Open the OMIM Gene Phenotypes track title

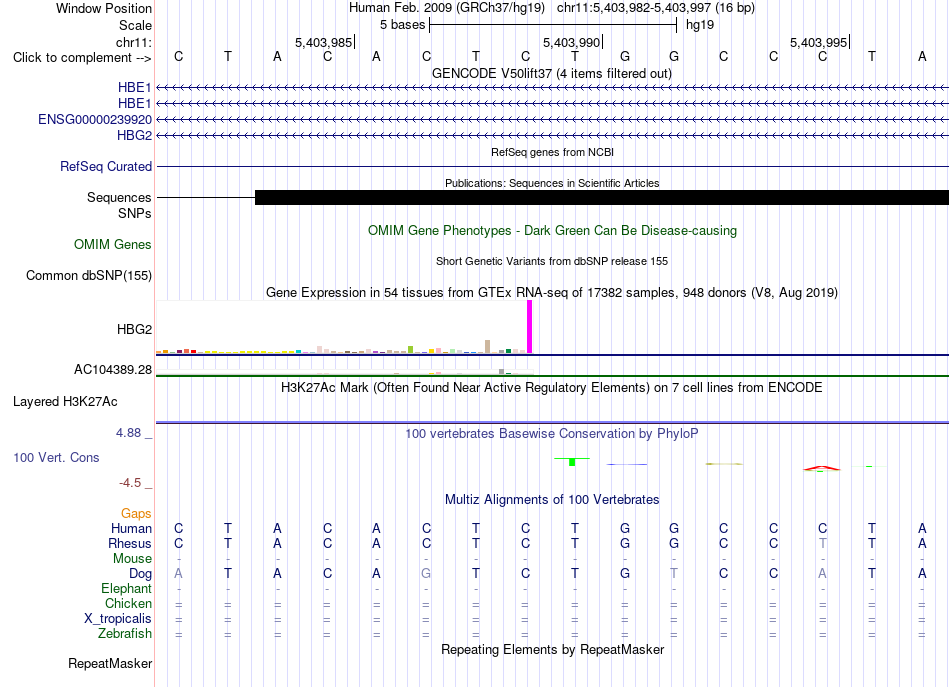tap(552, 231)
